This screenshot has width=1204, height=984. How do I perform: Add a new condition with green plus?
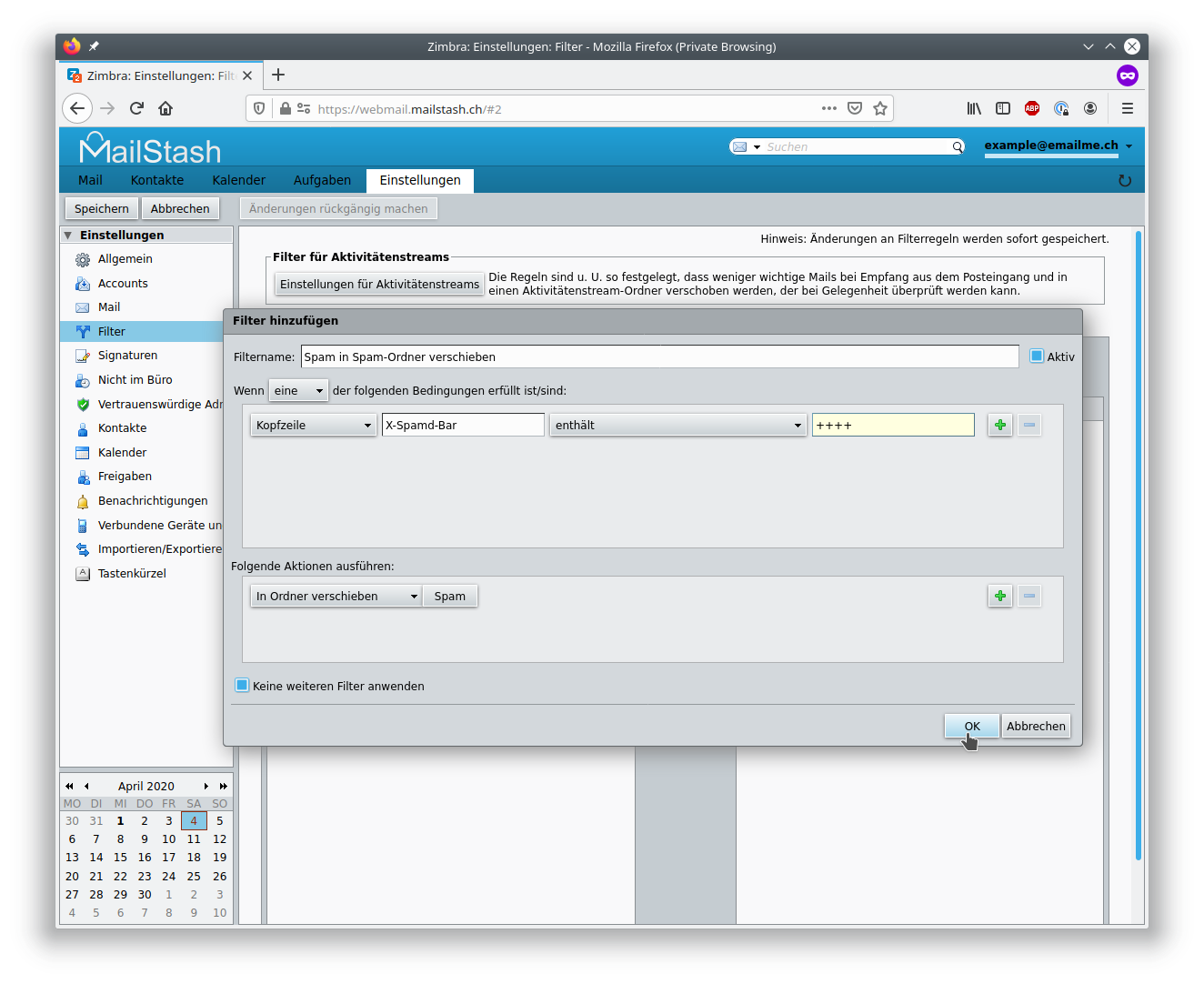[1000, 425]
